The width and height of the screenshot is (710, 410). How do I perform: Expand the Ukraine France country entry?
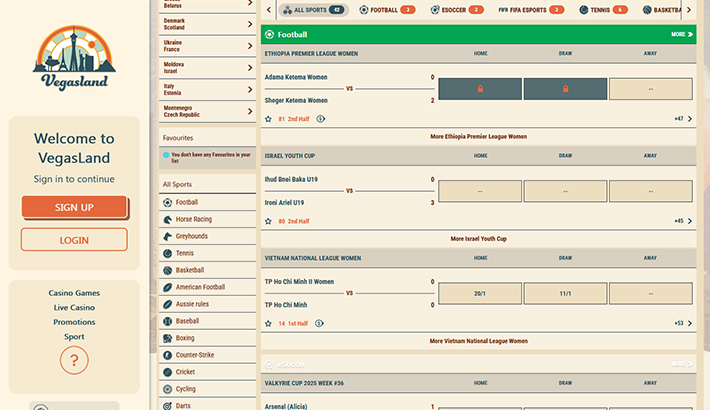point(207,46)
